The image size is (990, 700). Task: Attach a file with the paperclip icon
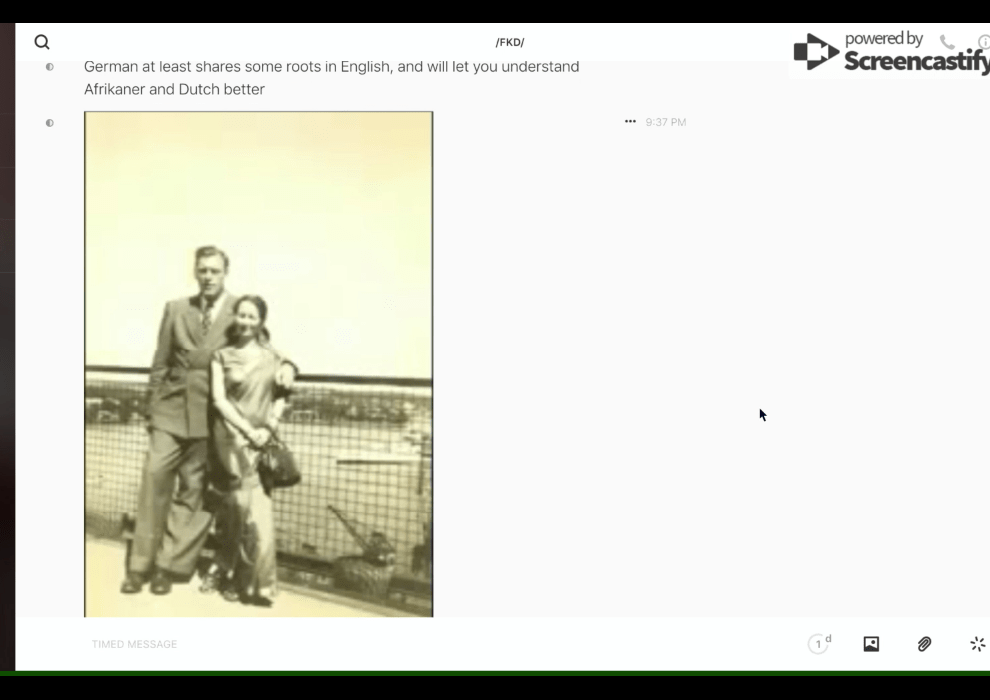tap(924, 644)
